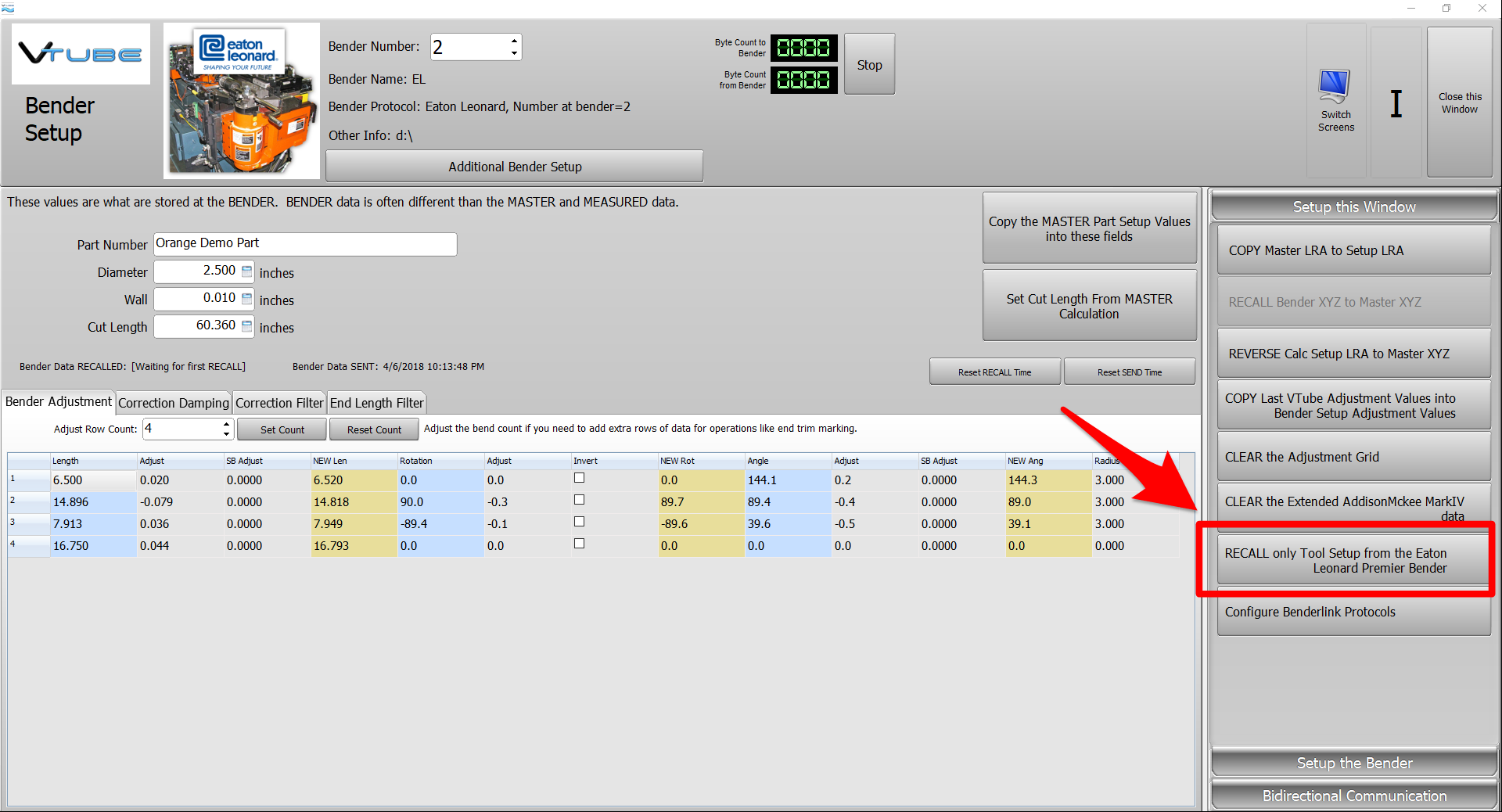Expand the Bidirectional Communication section
The image size is (1502, 812).
click(x=1353, y=796)
